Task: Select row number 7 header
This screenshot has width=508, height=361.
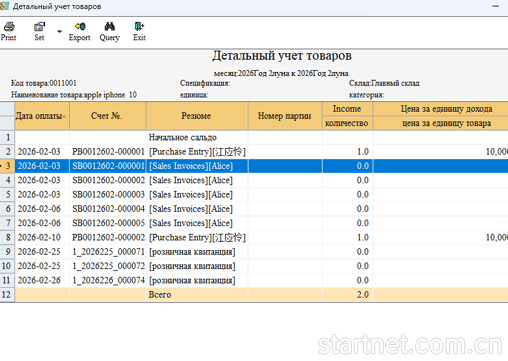Action: coord(7,223)
